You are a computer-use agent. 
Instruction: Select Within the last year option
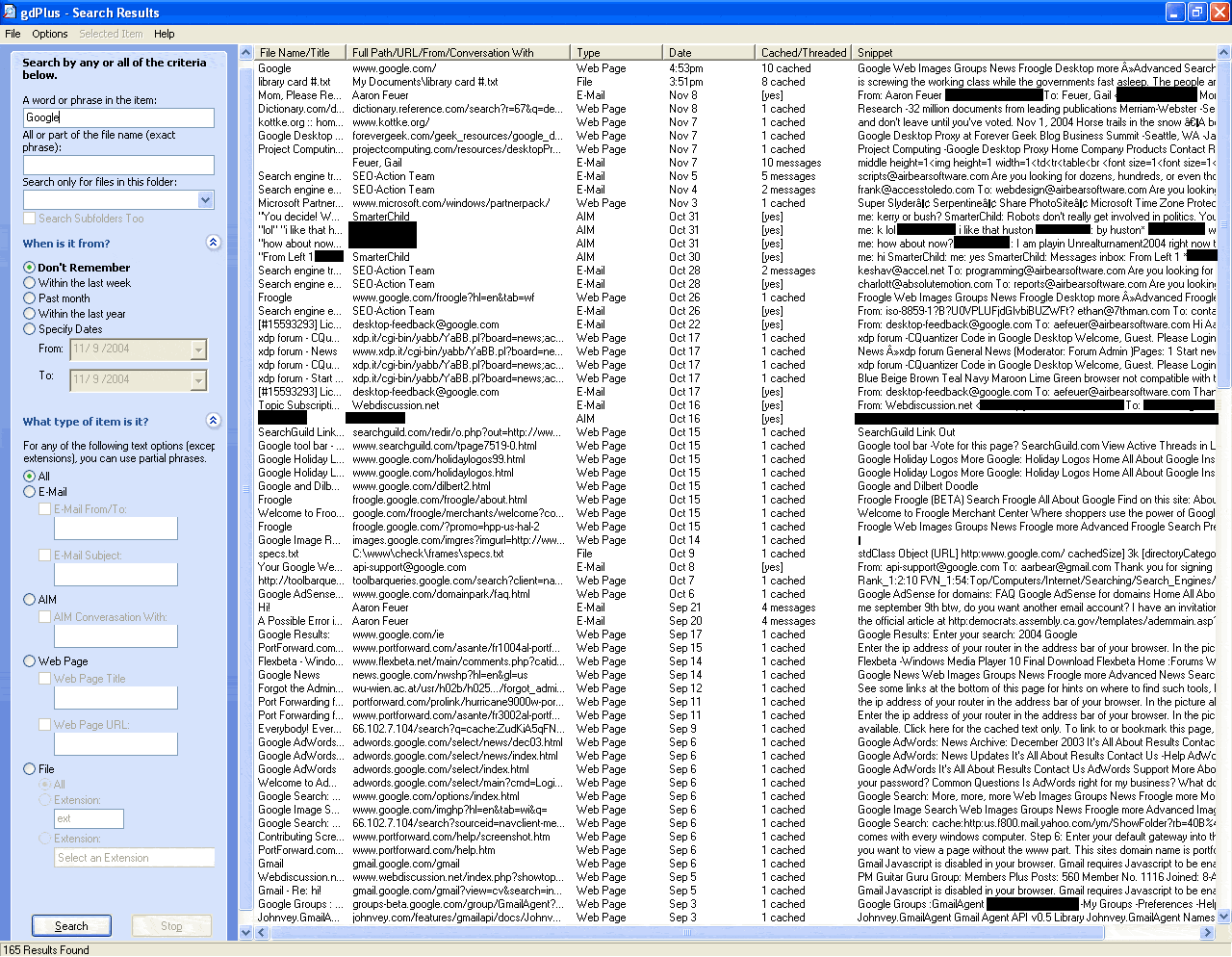click(29, 314)
